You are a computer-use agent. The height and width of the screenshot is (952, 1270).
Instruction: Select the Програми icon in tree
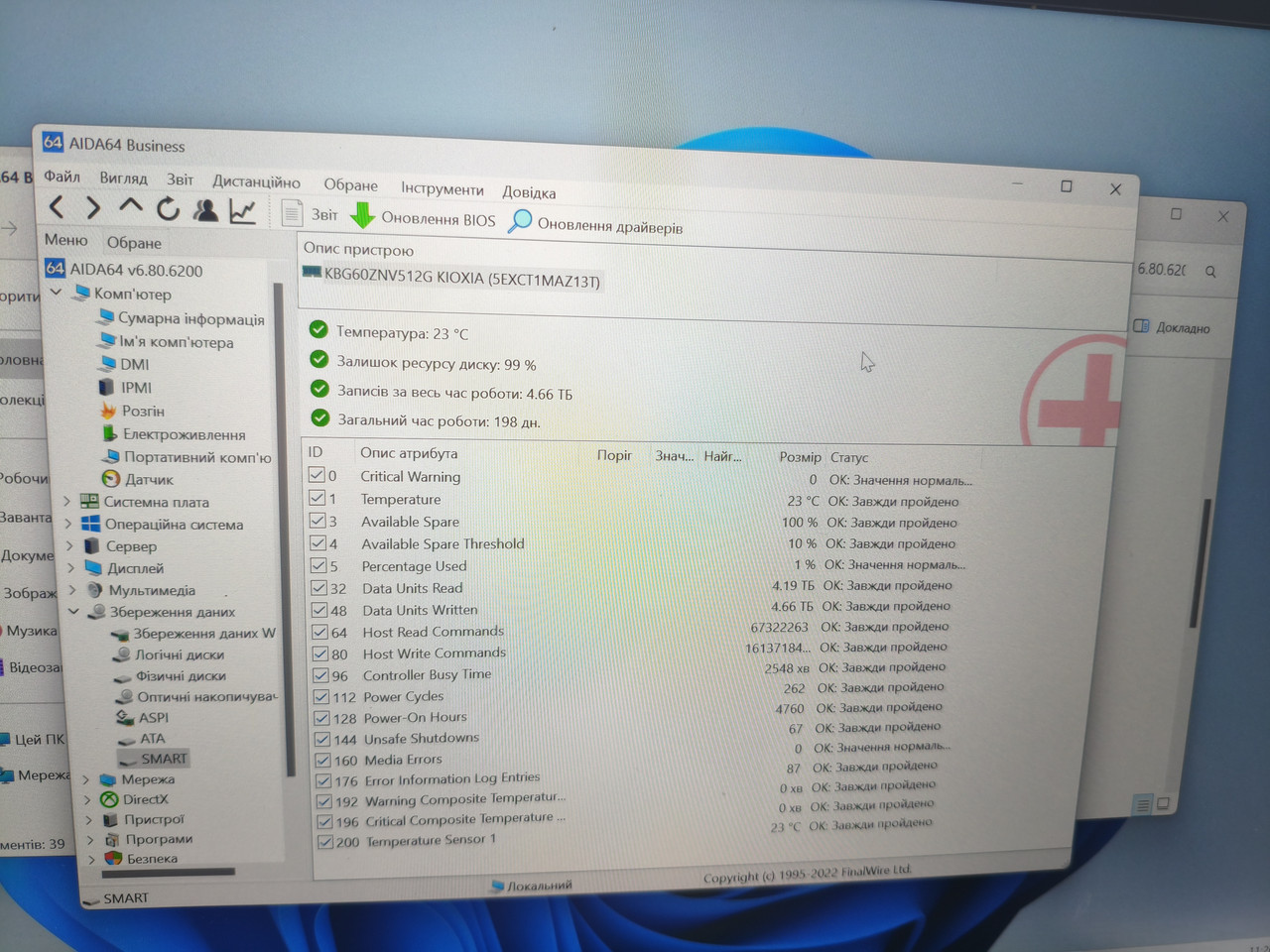pyautogui.click(x=112, y=839)
